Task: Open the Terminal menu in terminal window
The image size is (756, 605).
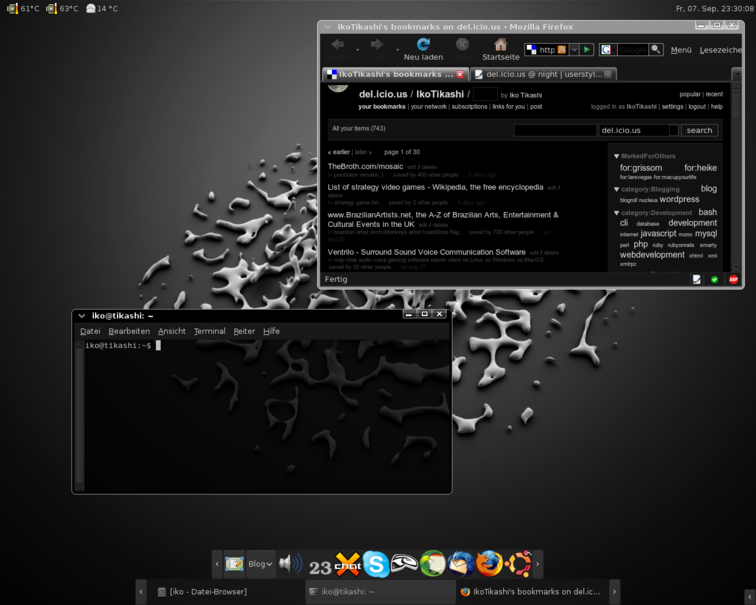Action: click(209, 331)
